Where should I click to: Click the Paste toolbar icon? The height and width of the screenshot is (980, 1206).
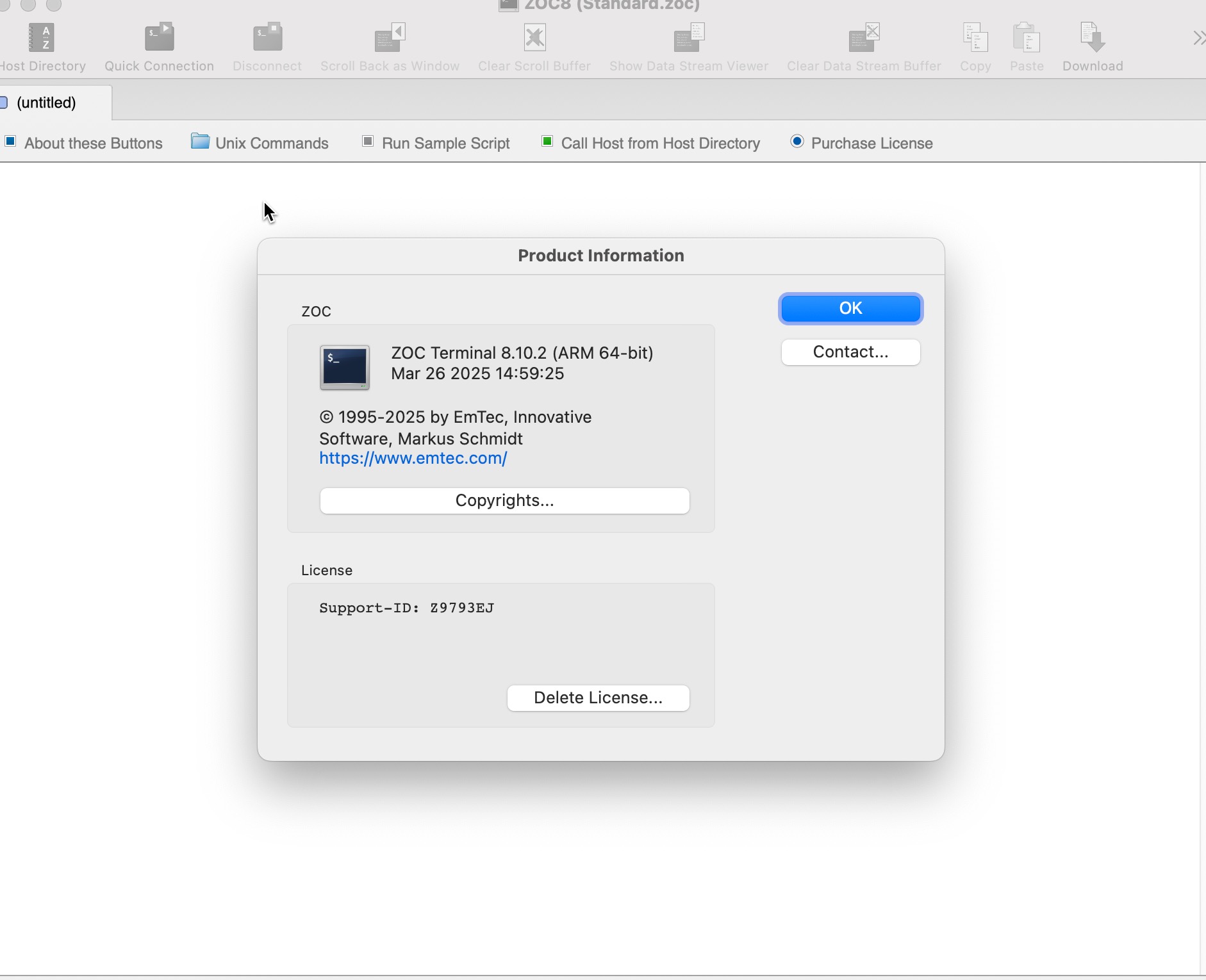(x=1027, y=38)
